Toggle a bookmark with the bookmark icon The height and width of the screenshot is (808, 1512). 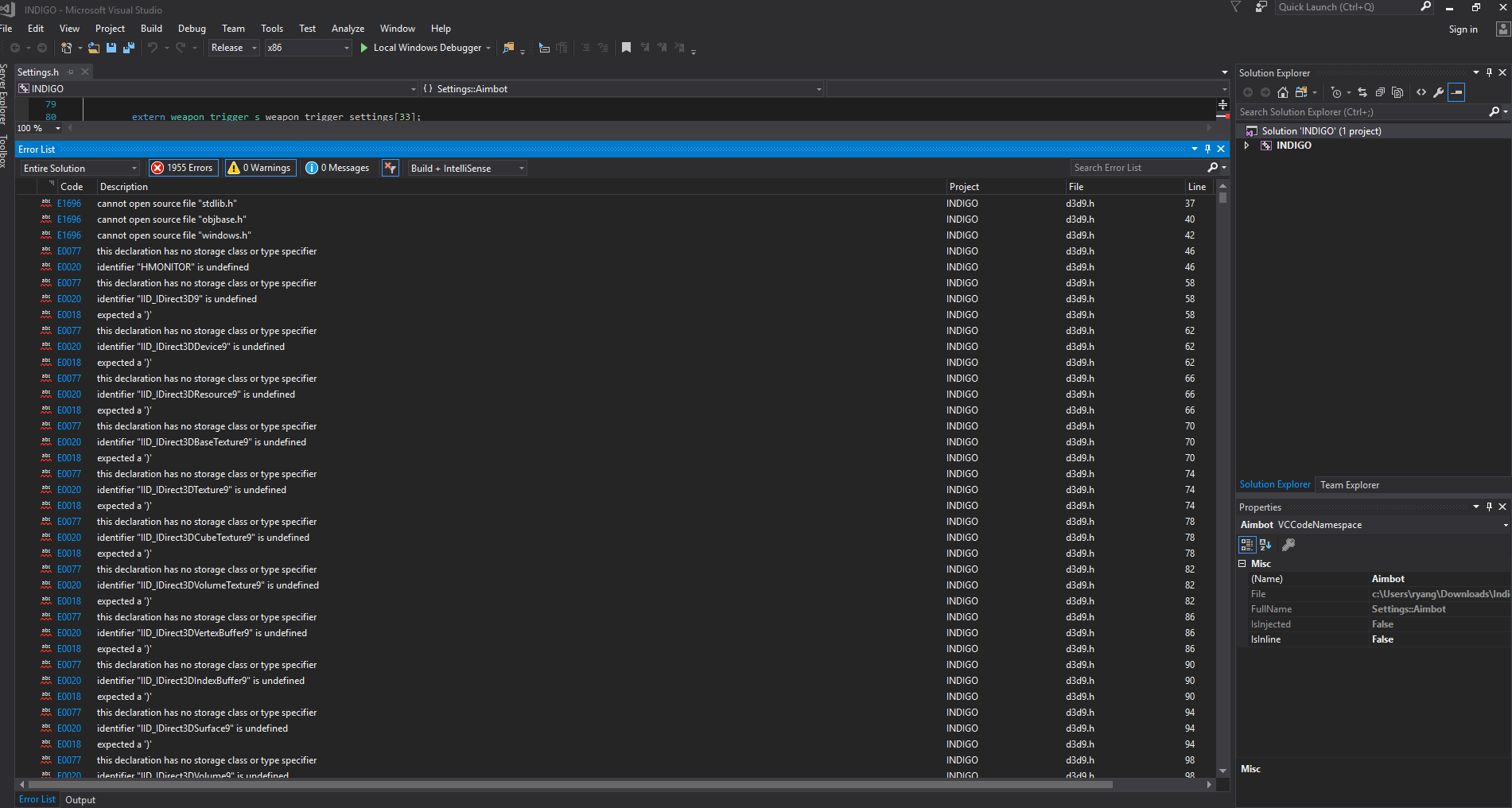tap(626, 48)
